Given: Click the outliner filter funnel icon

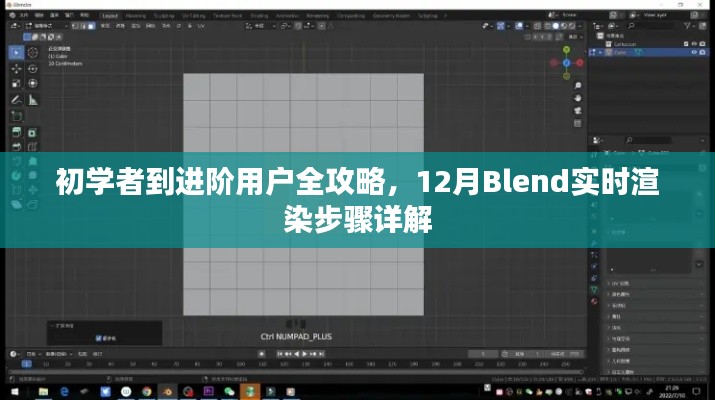Looking at the screenshot, I should click(x=687, y=26).
